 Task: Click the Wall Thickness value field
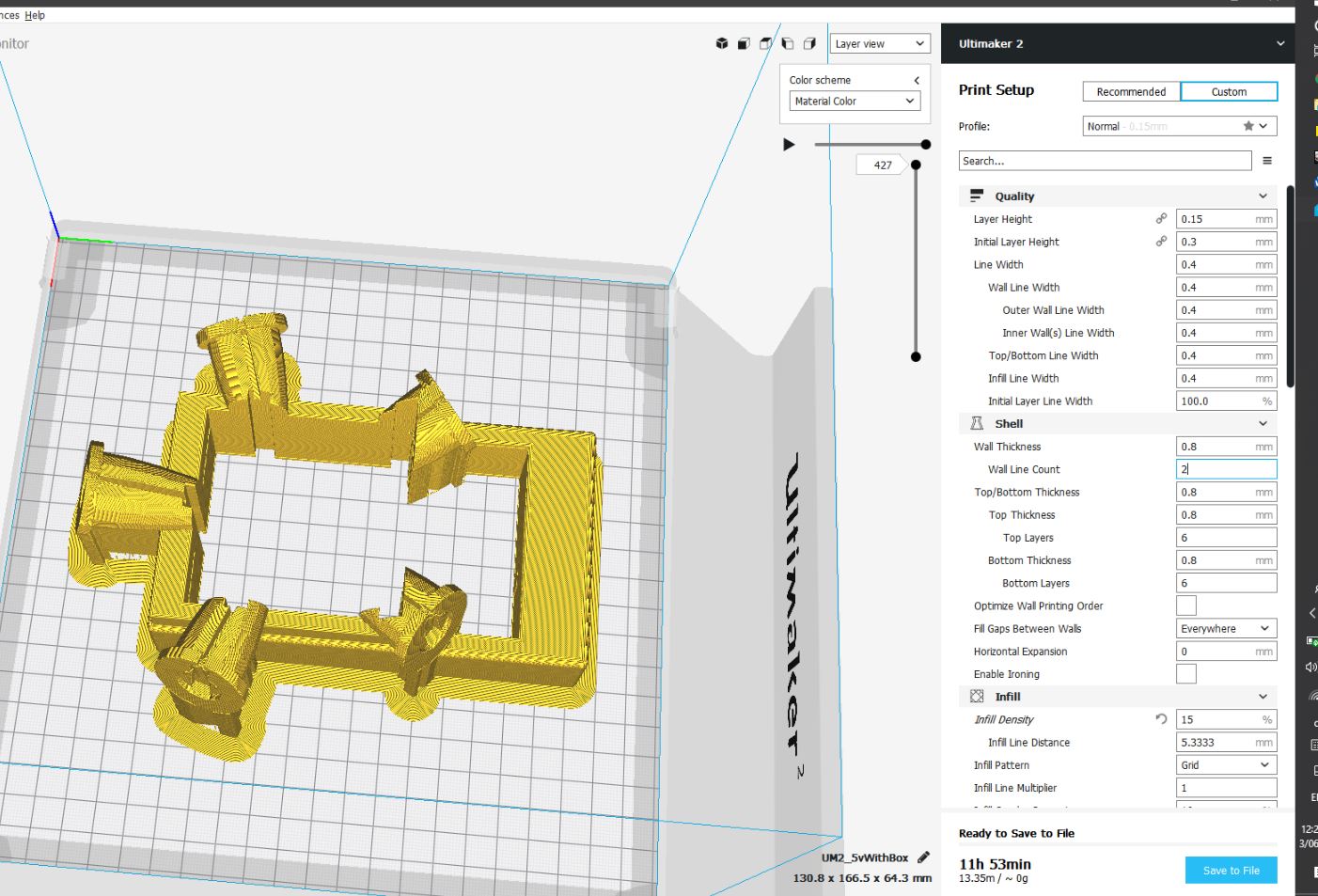(x=1226, y=447)
